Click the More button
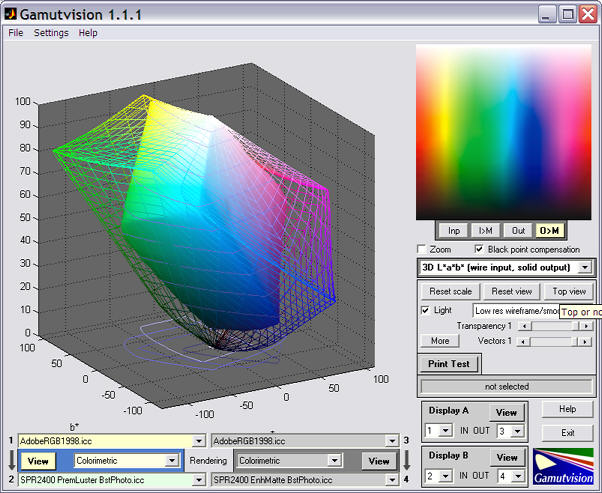602x493 pixels. [440, 341]
